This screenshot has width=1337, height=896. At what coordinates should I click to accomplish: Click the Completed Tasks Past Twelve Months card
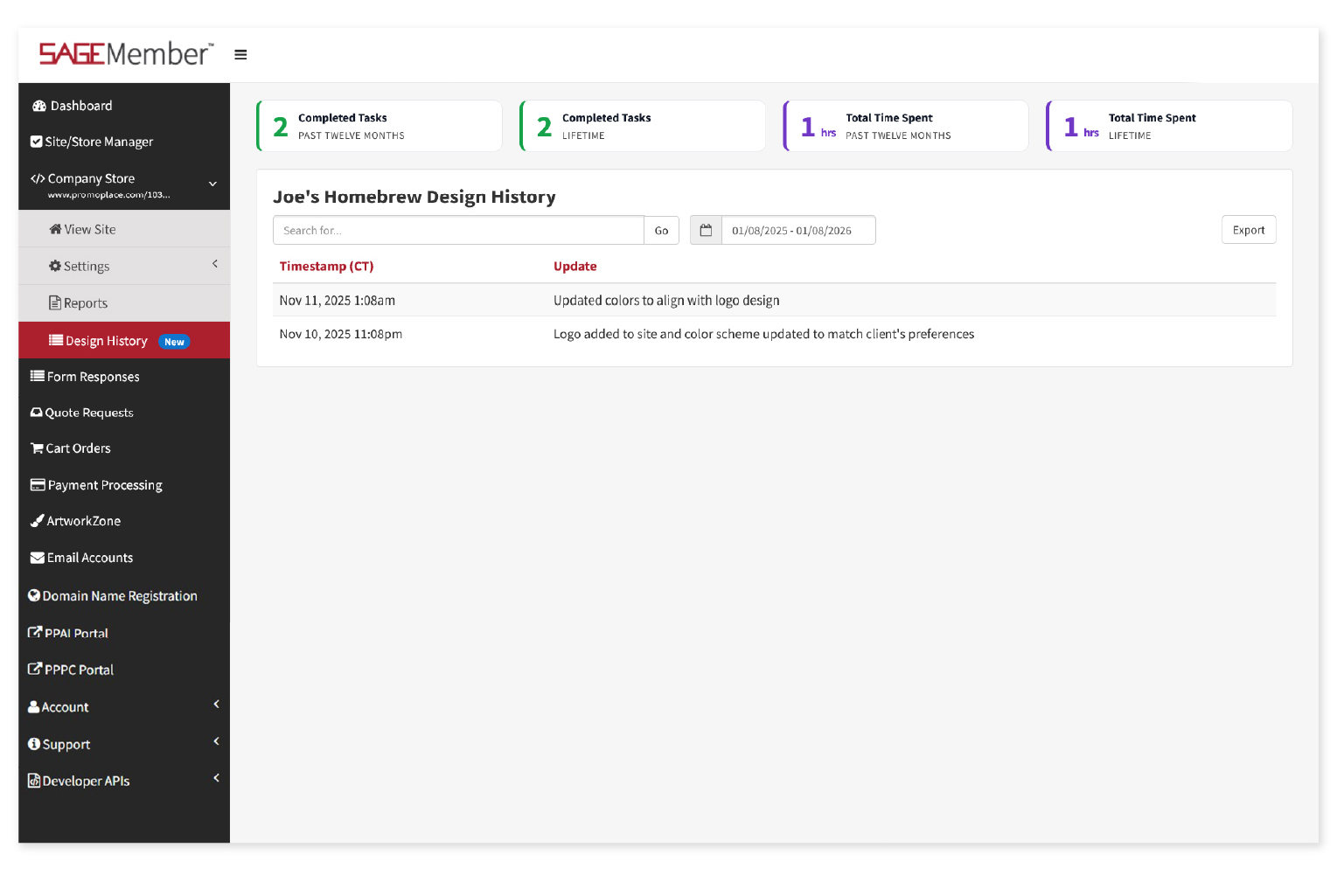coord(380,126)
